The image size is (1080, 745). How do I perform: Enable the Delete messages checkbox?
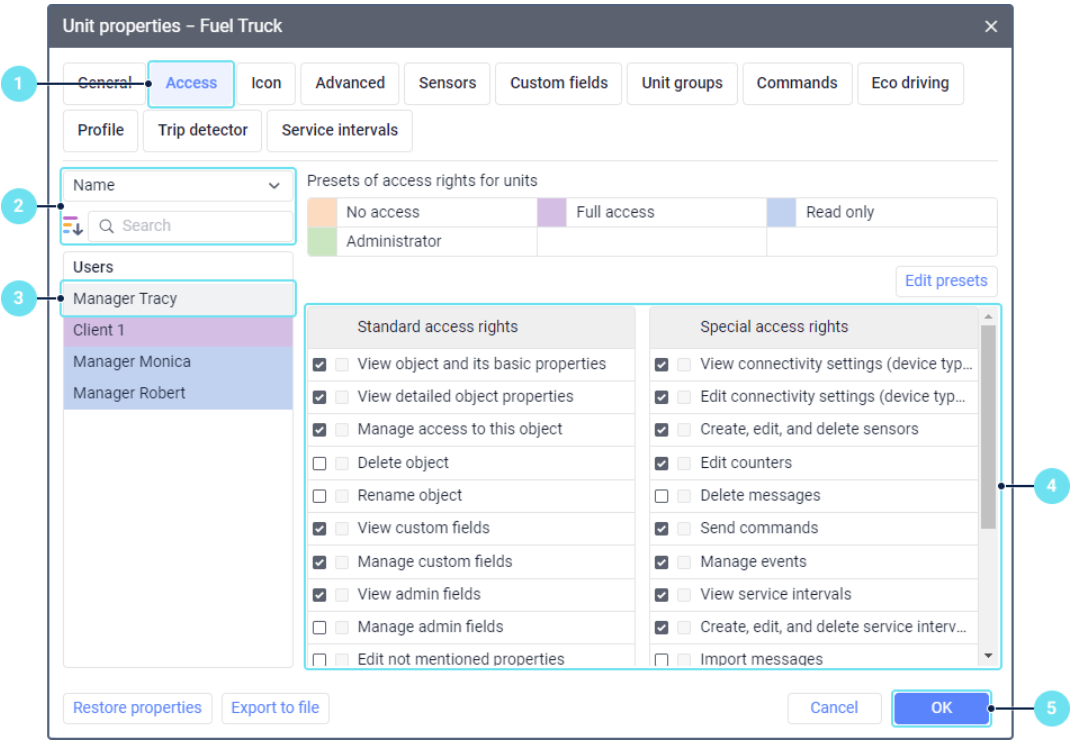pos(661,496)
